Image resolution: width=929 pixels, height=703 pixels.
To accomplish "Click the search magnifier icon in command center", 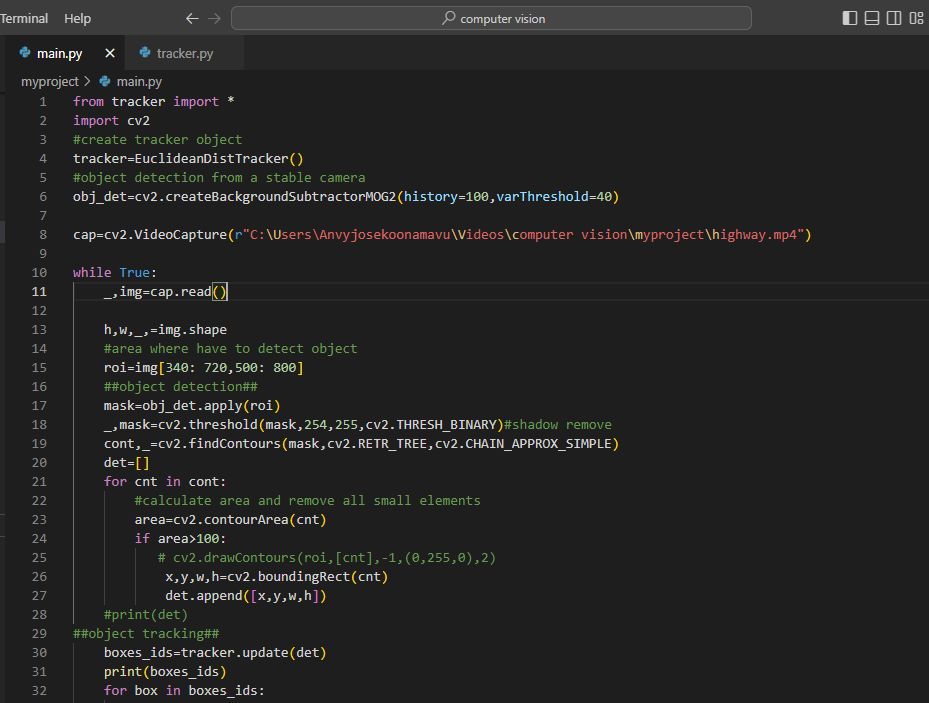I will tap(449, 18).
